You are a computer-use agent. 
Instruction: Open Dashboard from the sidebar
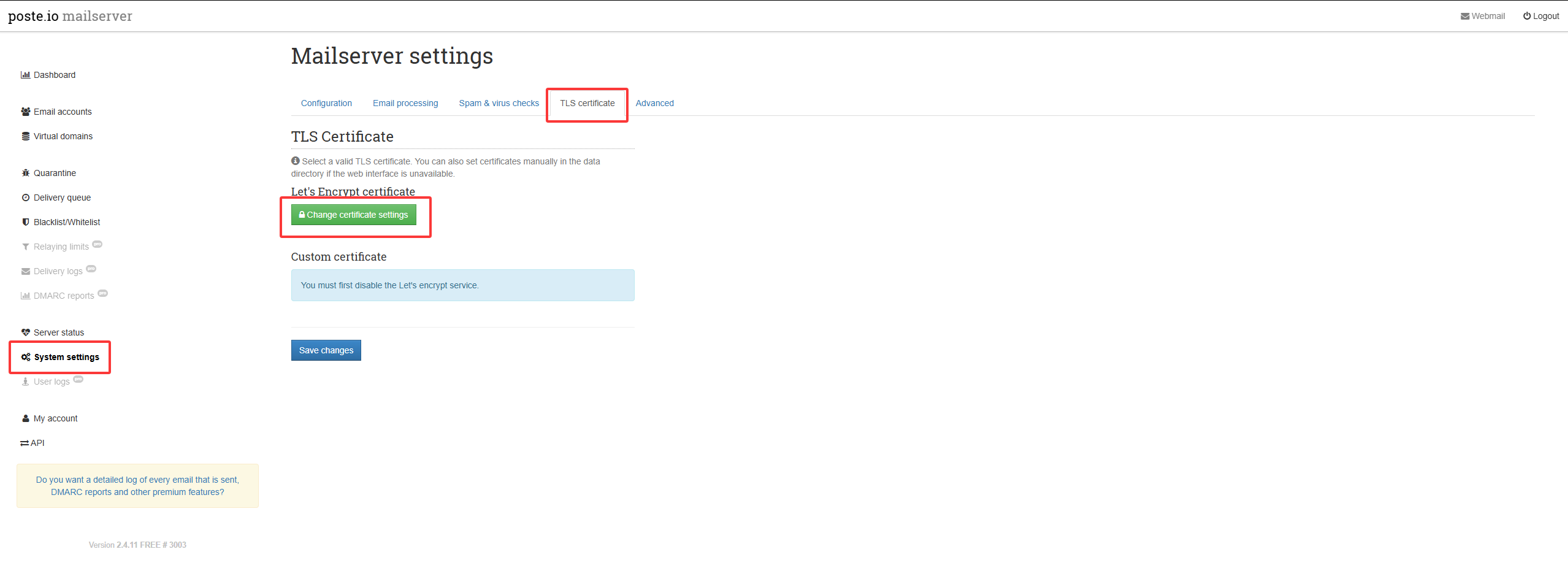pyautogui.click(x=48, y=75)
